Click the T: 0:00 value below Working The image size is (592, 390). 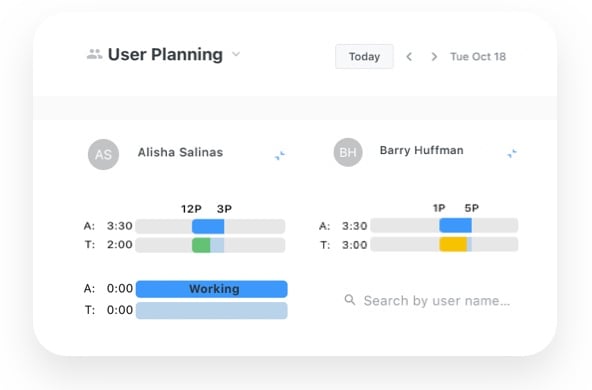(x=120, y=310)
